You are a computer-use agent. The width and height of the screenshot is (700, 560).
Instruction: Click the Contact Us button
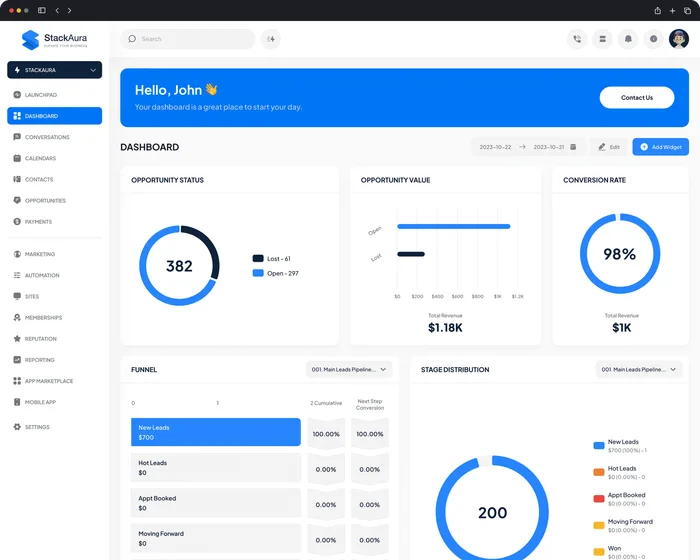pos(637,98)
